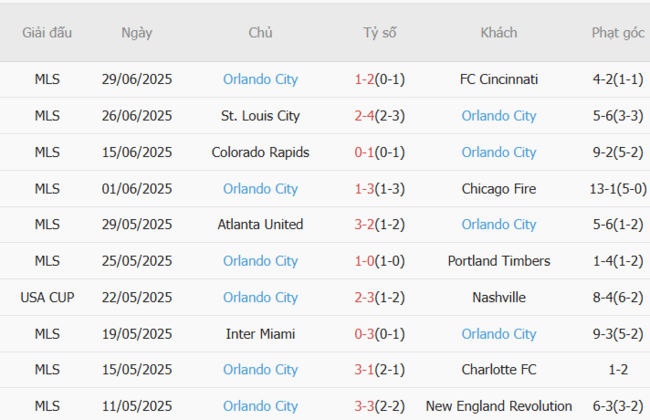The height and width of the screenshot is (420, 650).
Task: Open Charlotte FC team link
Action: [498, 370]
